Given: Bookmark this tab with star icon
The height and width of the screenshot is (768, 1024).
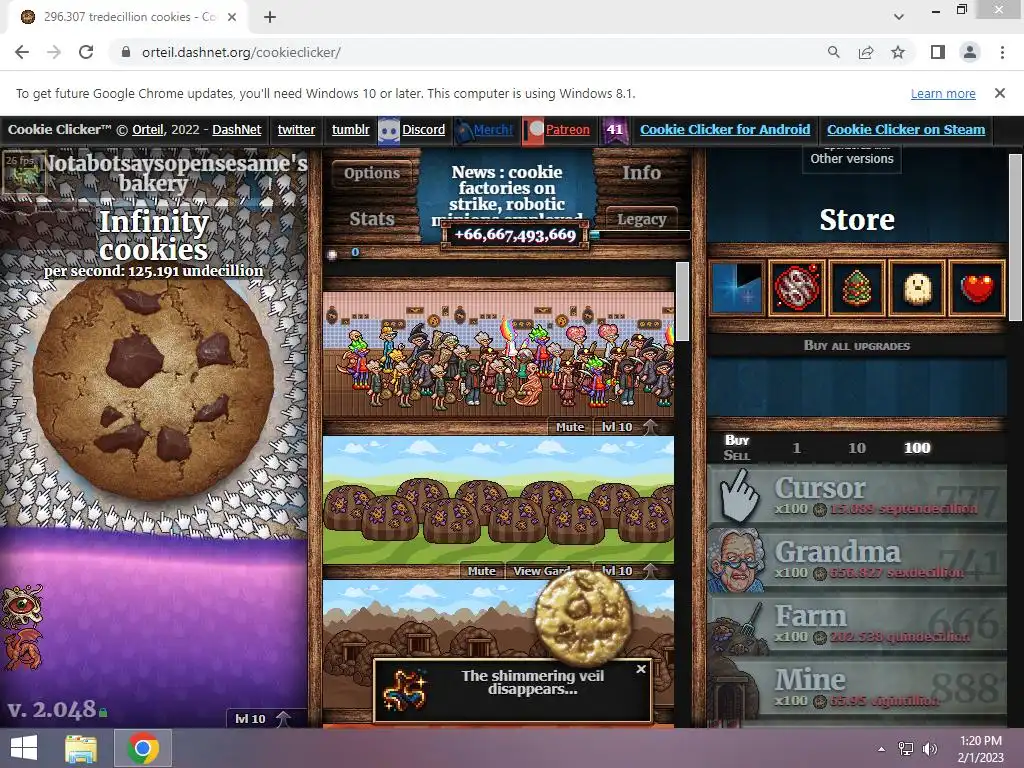Looking at the screenshot, I should (898, 52).
